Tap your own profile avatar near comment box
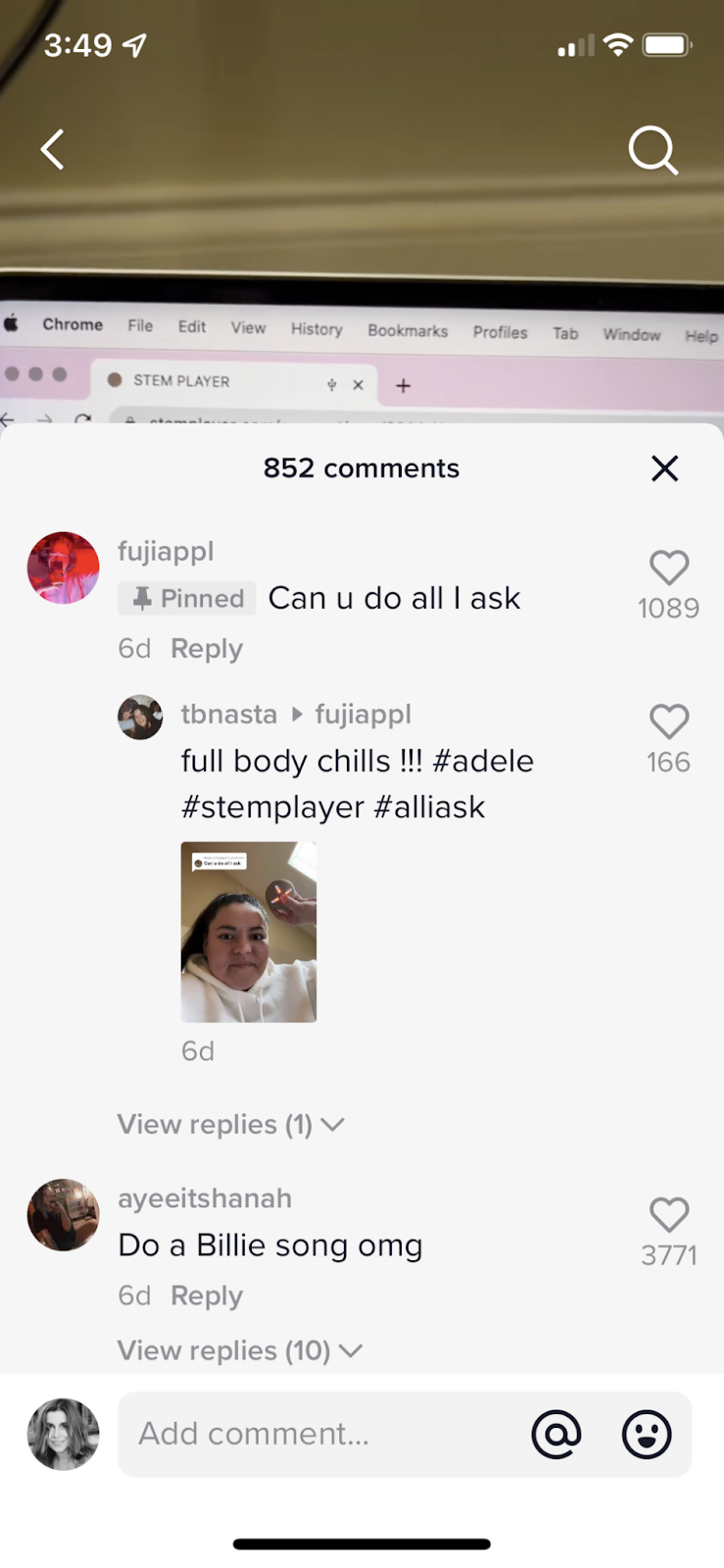 [x=63, y=1434]
